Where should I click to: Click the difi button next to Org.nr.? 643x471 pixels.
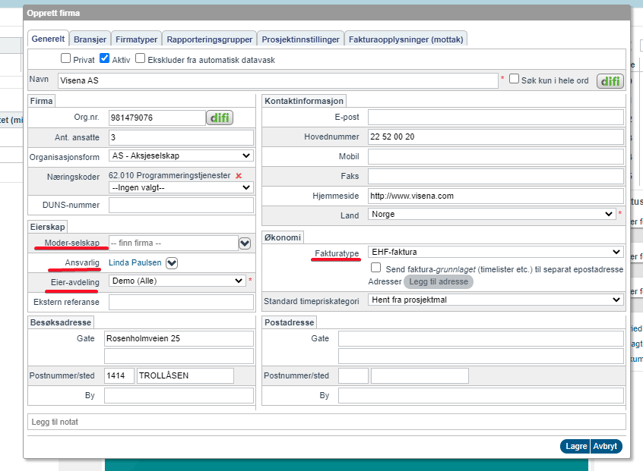(x=220, y=118)
